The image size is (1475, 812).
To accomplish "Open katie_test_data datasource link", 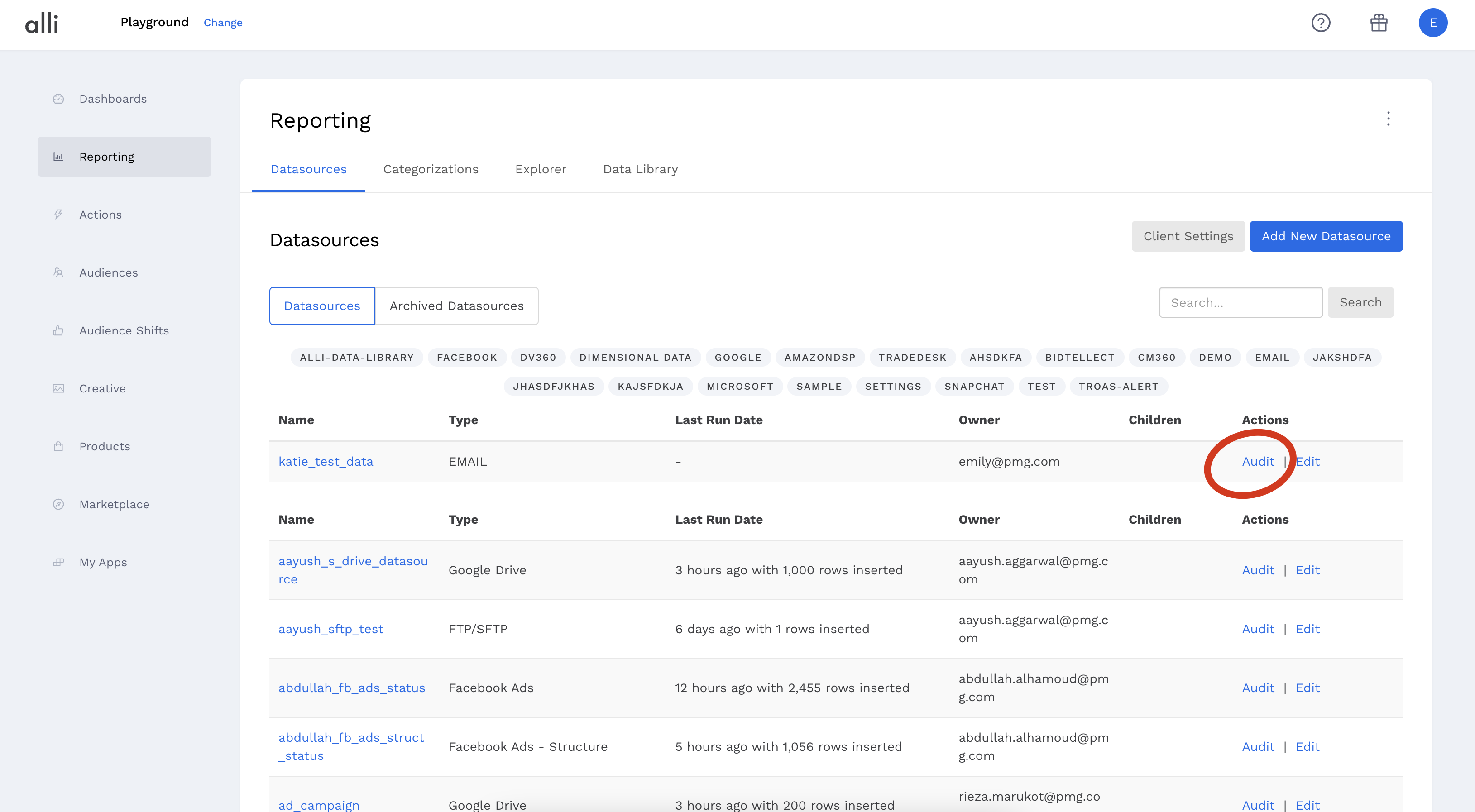I will click(x=325, y=462).
